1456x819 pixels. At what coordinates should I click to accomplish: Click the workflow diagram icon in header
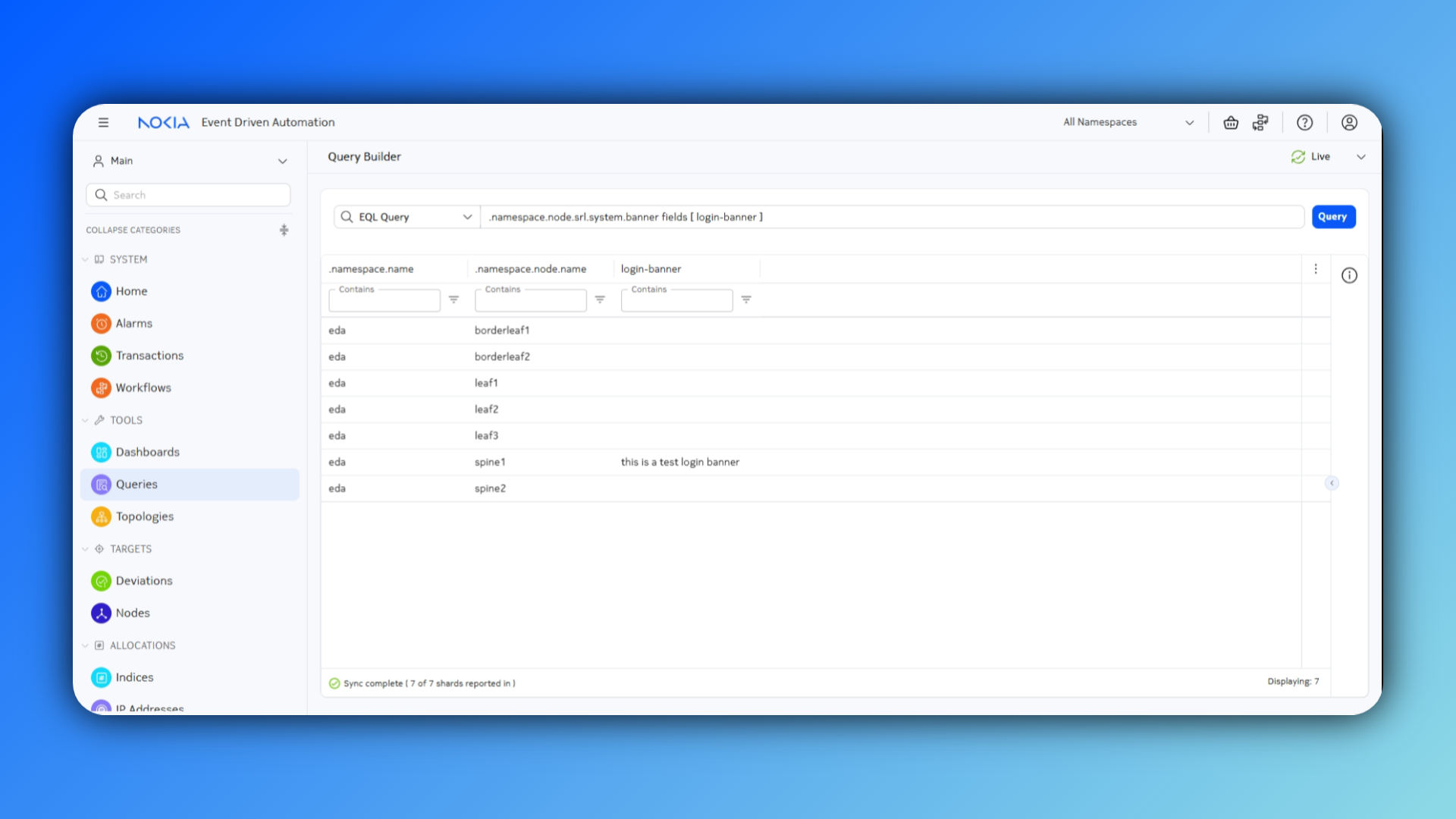tap(1260, 122)
